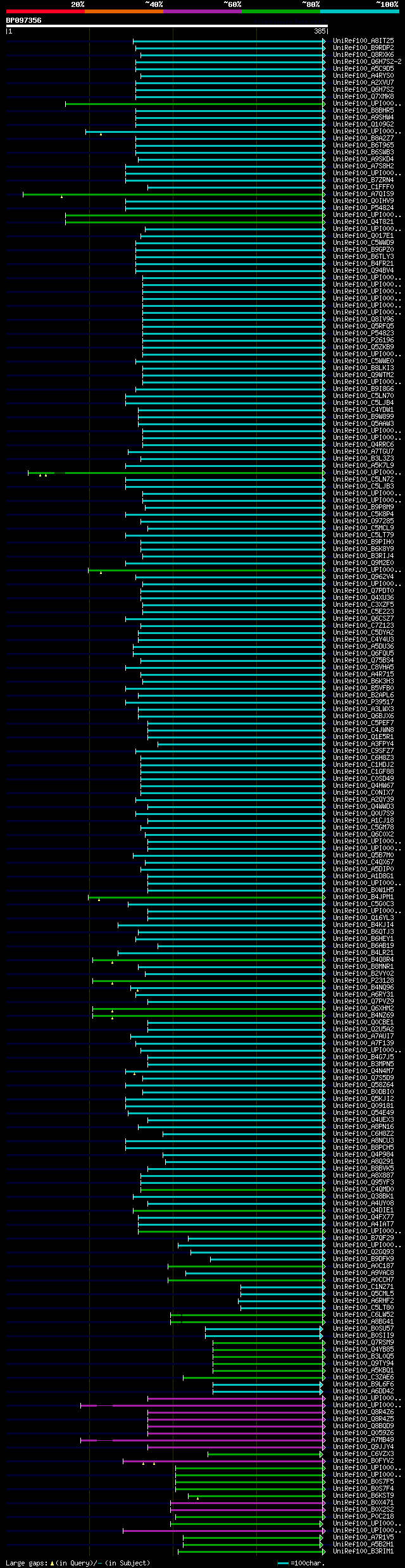Click label UniRef100_Q4N4M7

point(363,1071)
